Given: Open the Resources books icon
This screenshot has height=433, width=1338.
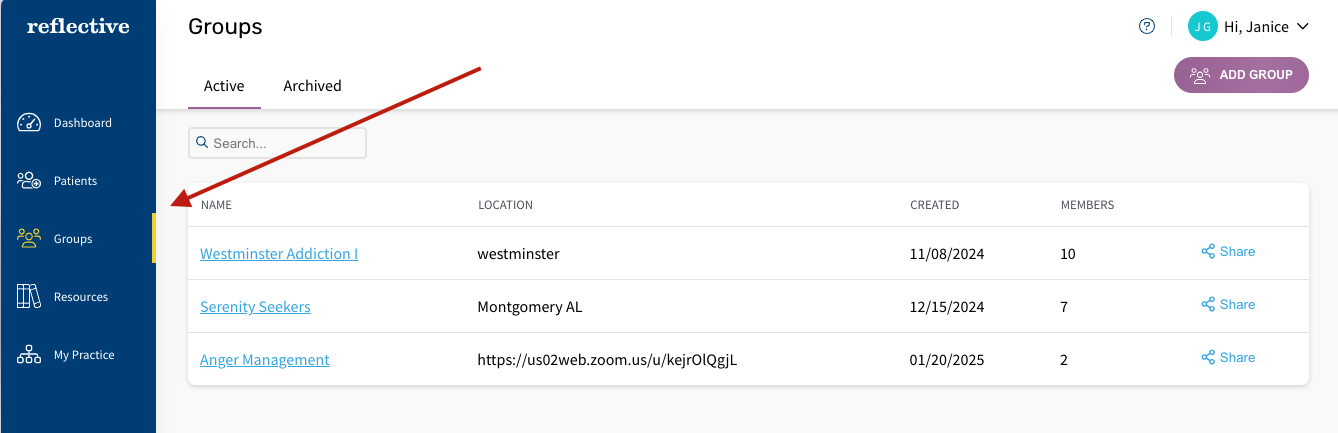Looking at the screenshot, I should pyautogui.click(x=29, y=297).
